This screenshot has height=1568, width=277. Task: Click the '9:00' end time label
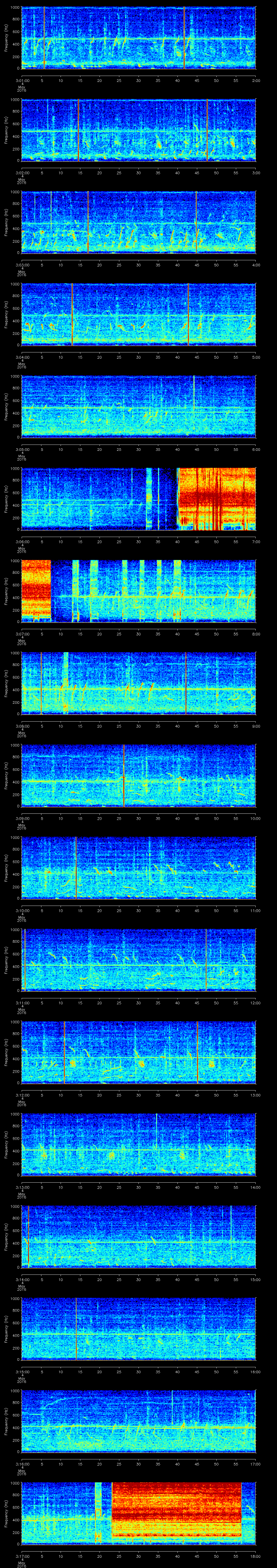coord(256,726)
